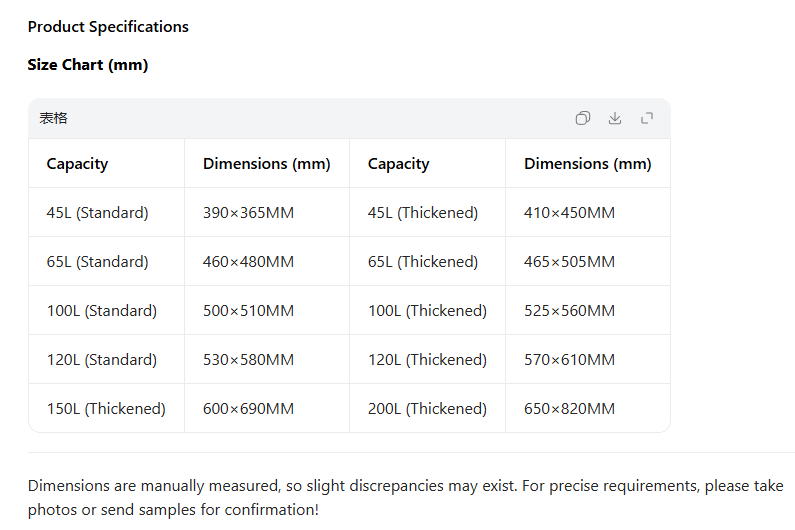Select the 65L (Thickened) cell
The image size is (795, 530).
tap(423, 262)
